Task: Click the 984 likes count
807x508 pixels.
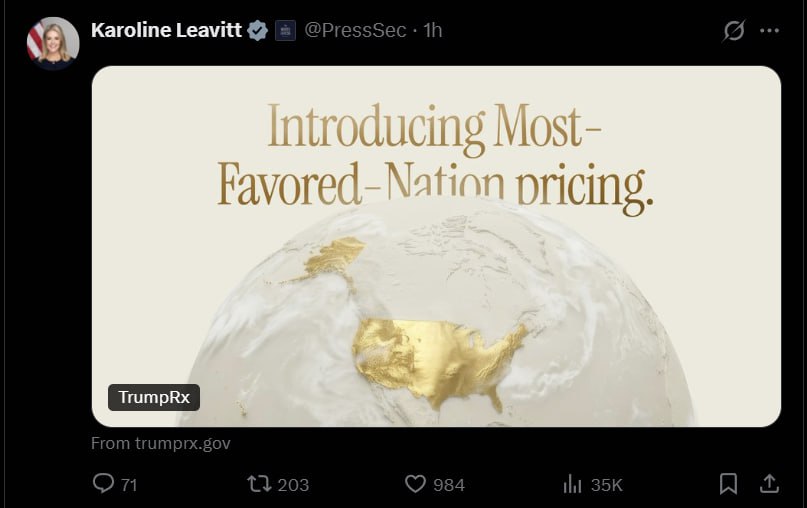Action: click(449, 485)
